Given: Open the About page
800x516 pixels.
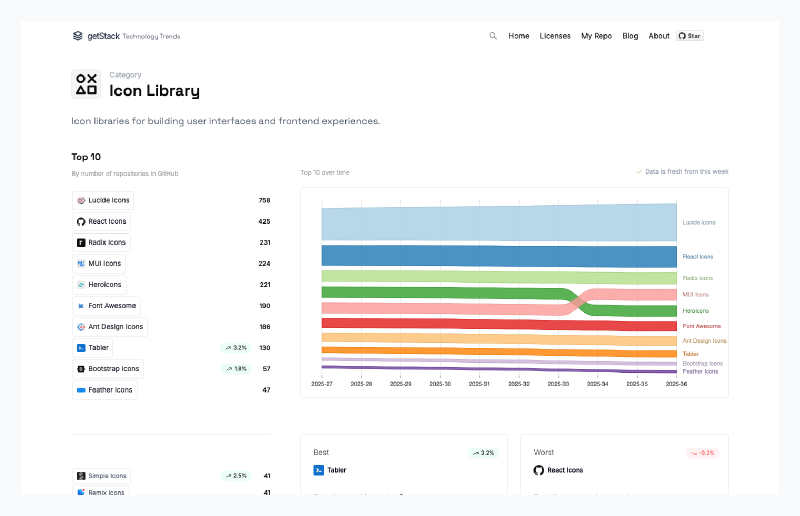Looking at the screenshot, I should pos(659,36).
